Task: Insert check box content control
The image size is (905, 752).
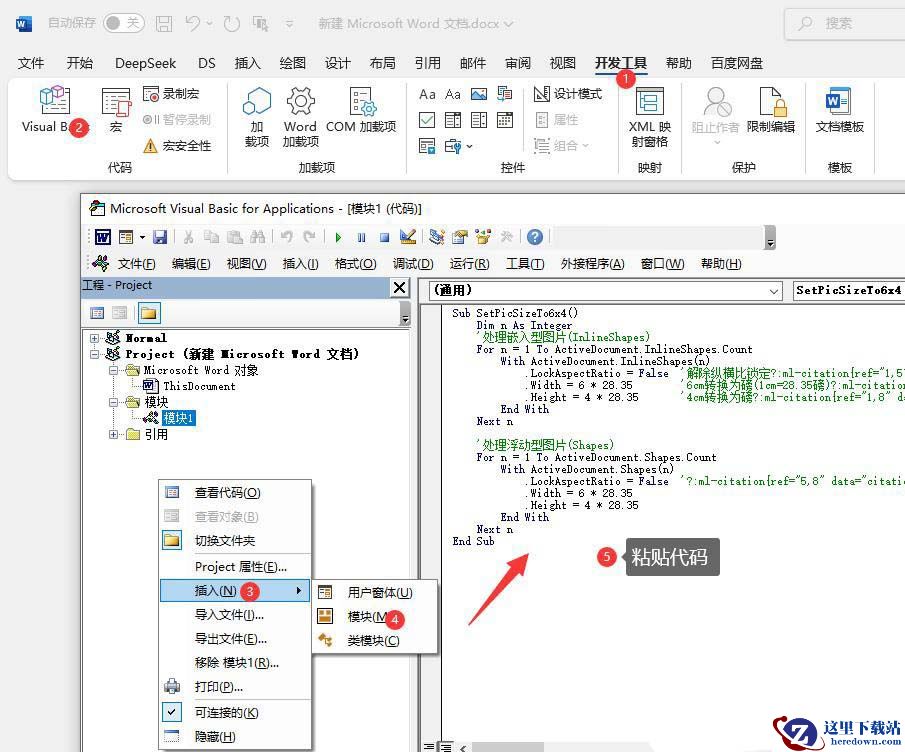Action: 427,120
